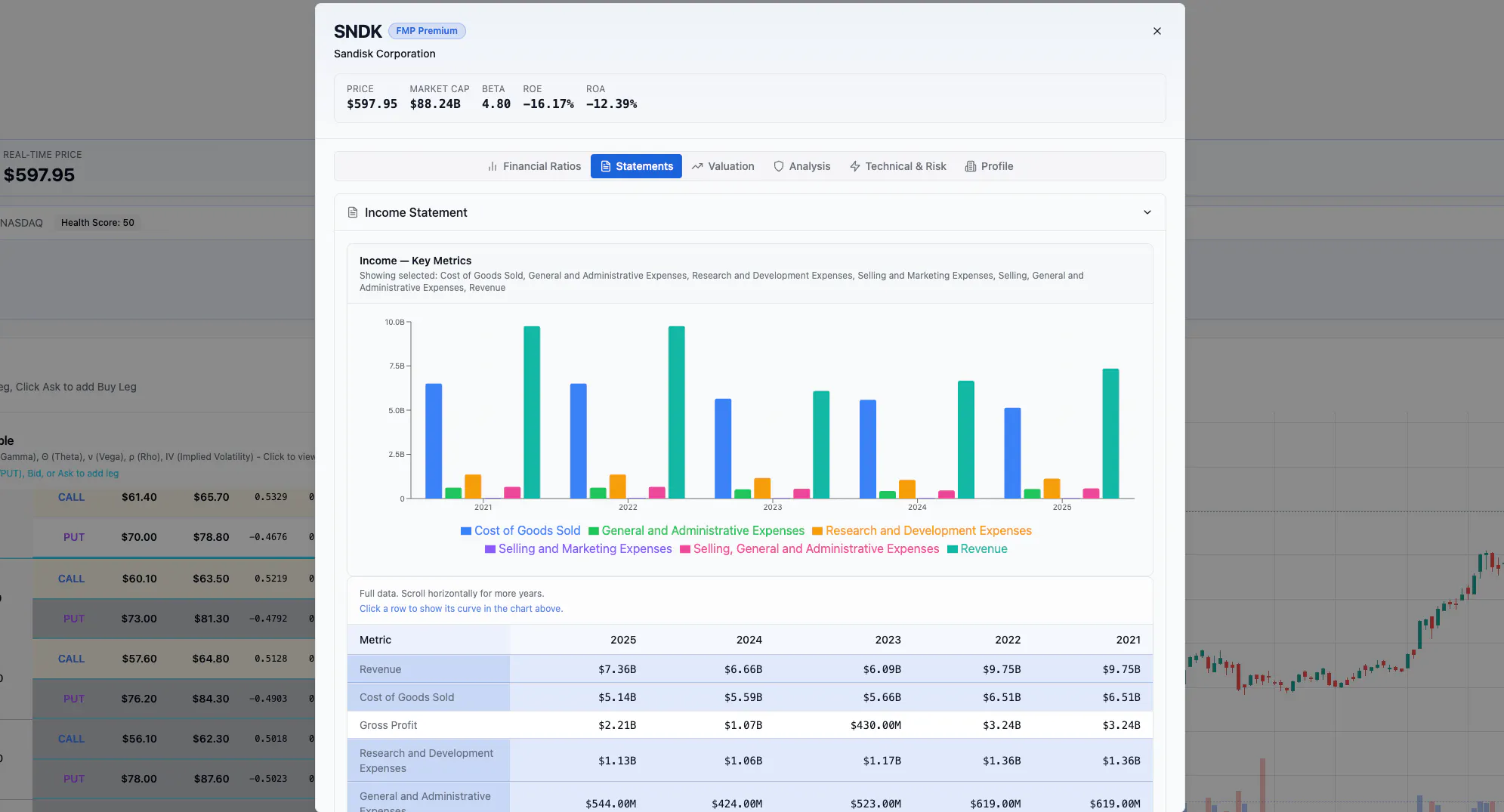Click the Technical & Risk lightning icon
Image resolution: width=1504 pixels, height=812 pixels.
point(855,166)
